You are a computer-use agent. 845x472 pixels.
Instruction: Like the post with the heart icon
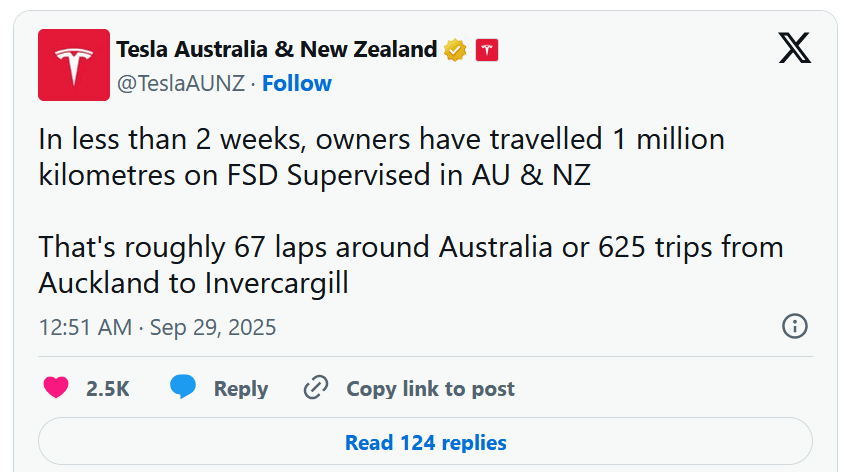[x=56, y=388]
